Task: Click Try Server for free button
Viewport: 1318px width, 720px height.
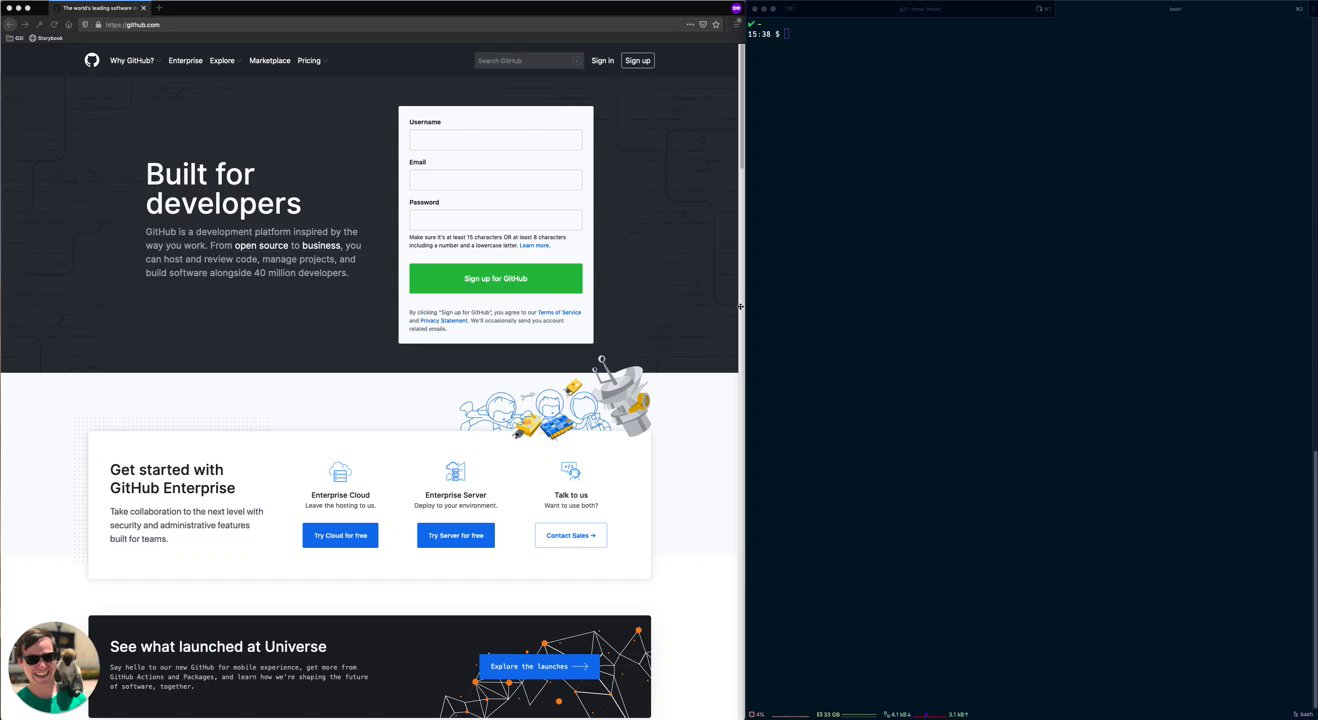Action: [x=455, y=535]
